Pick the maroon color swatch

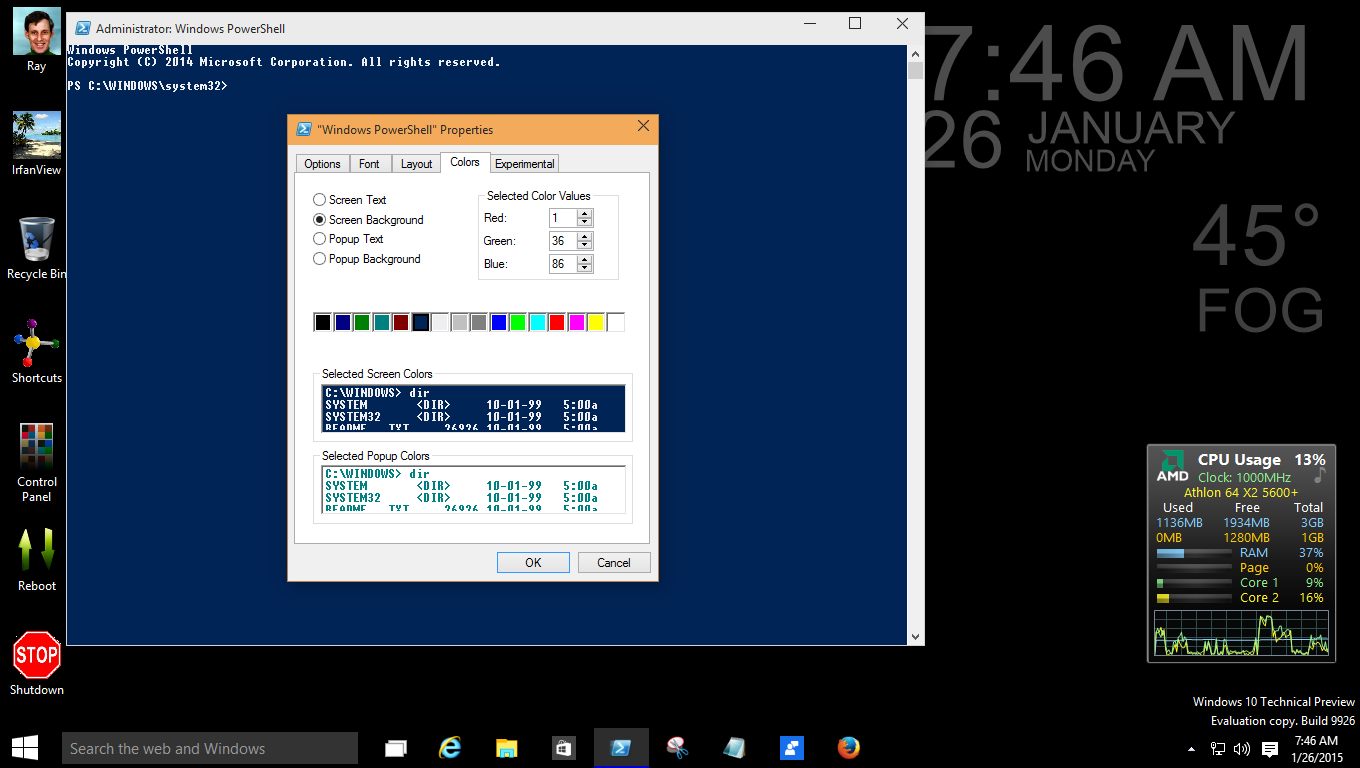[401, 322]
